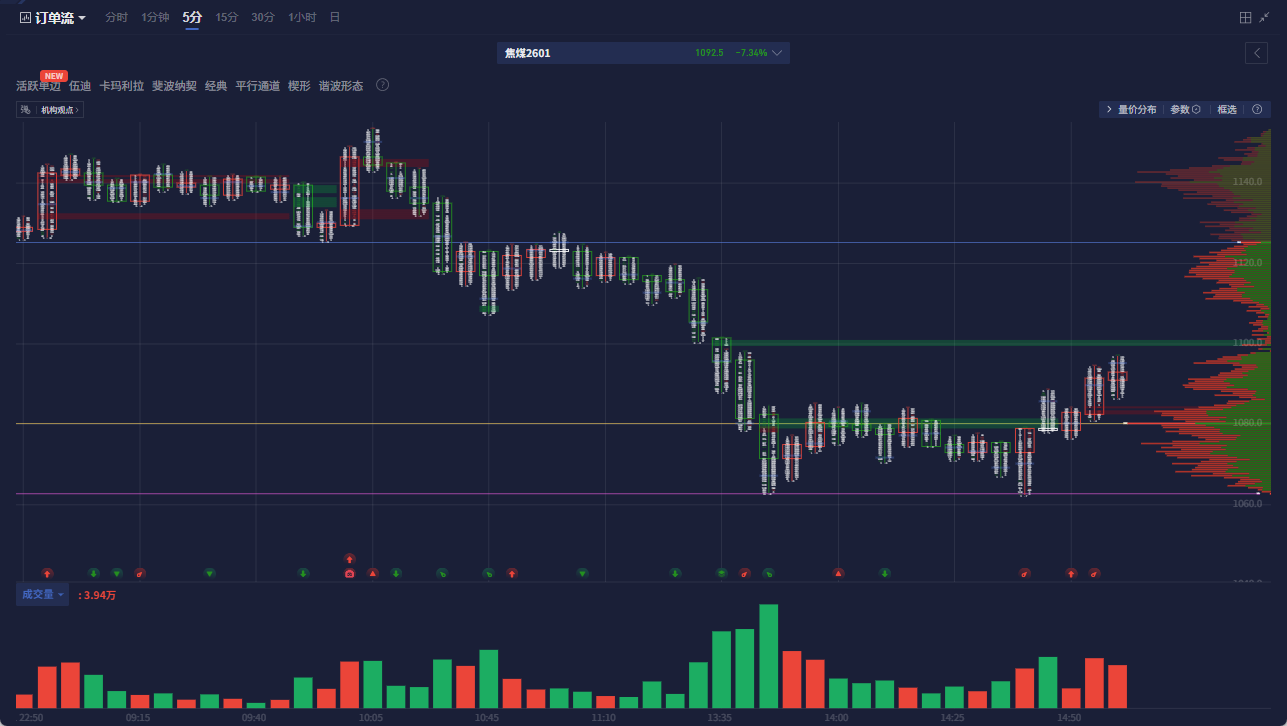This screenshot has width=1287, height=726.
Task: Click the 14:50 time axis label
Action: [1069, 718]
